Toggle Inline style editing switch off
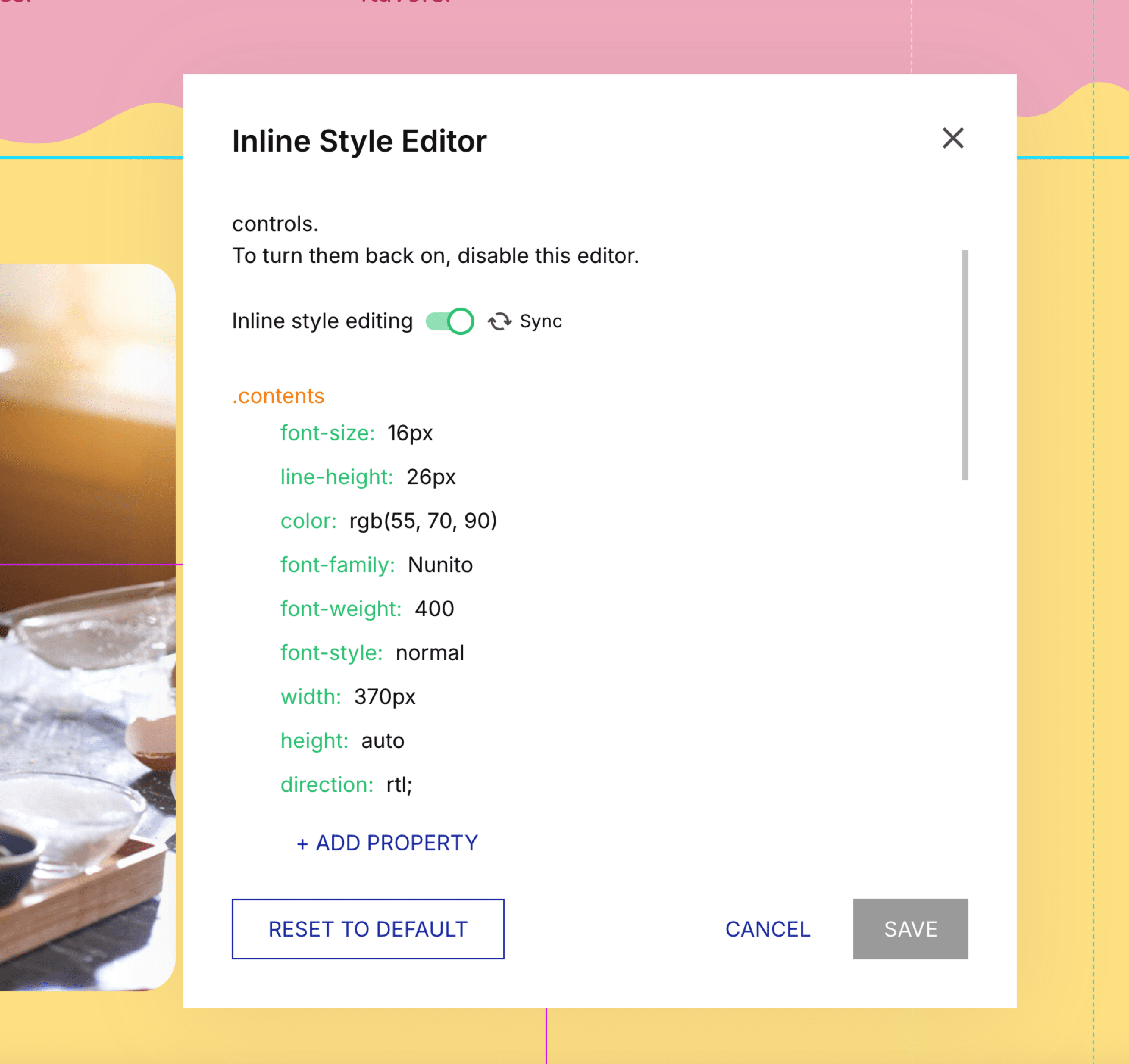 [x=450, y=322]
